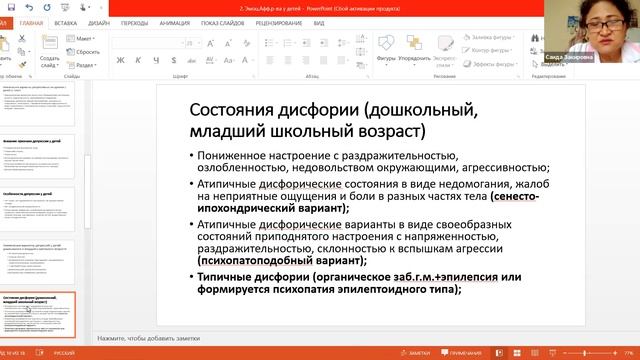The image size is (640, 360).
Task: Decrease font size with the smaller A icon
Action: (x=228, y=43)
